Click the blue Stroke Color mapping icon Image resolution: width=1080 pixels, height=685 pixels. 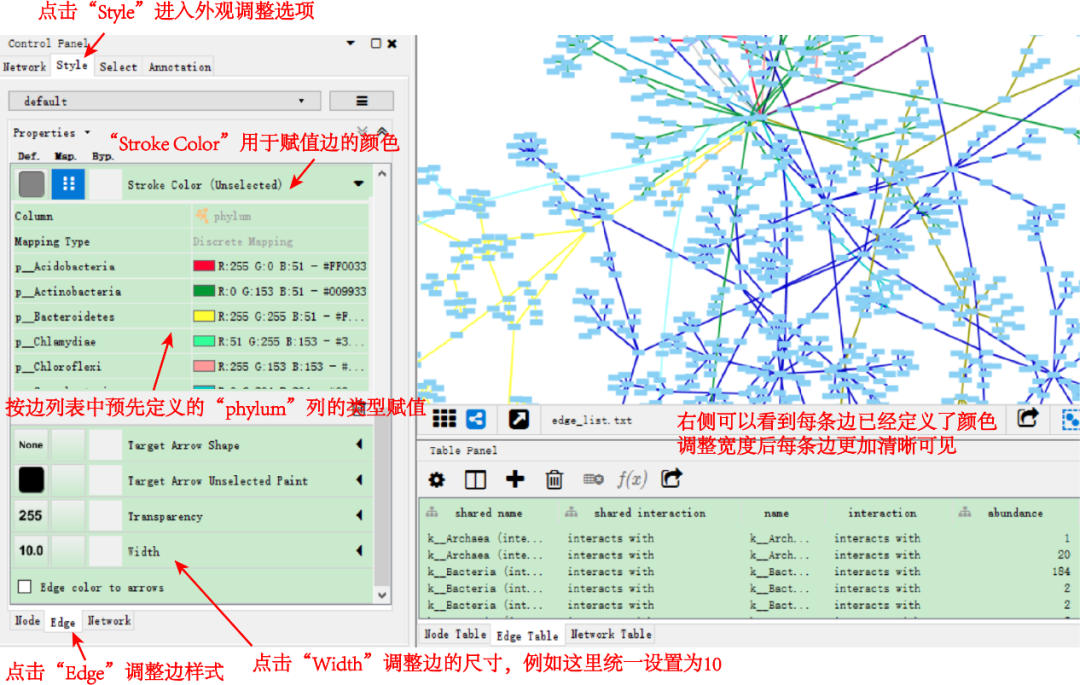pos(68,184)
